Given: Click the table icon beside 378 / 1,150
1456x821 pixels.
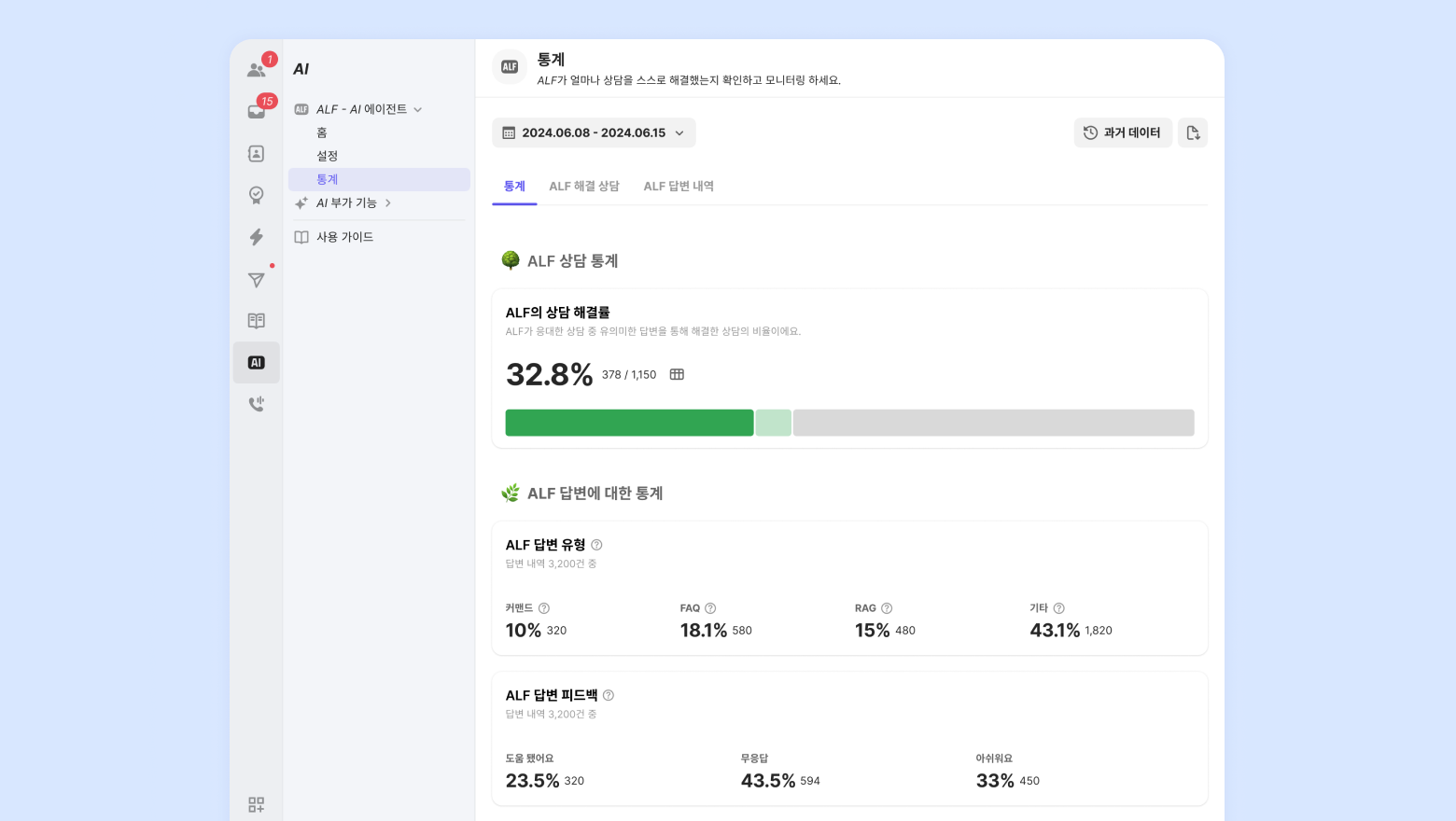Looking at the screenshot, I should [677, 374].
